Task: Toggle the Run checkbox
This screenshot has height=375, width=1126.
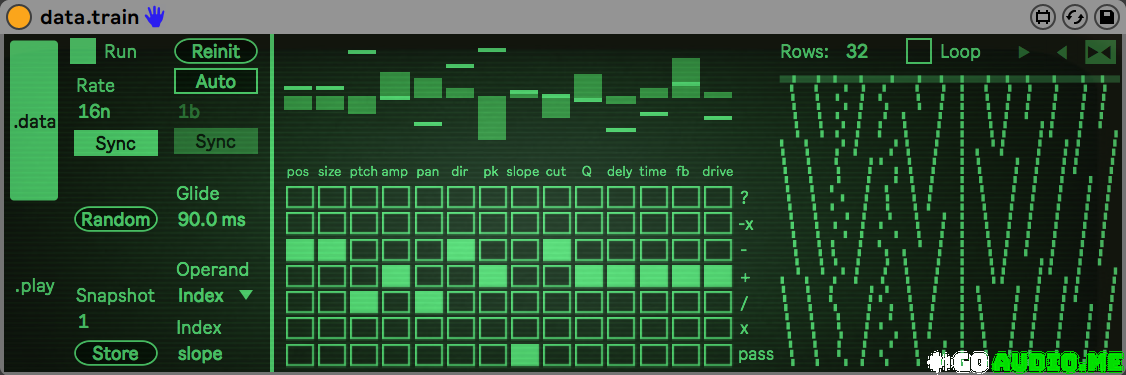Action: tap(83, 52)
